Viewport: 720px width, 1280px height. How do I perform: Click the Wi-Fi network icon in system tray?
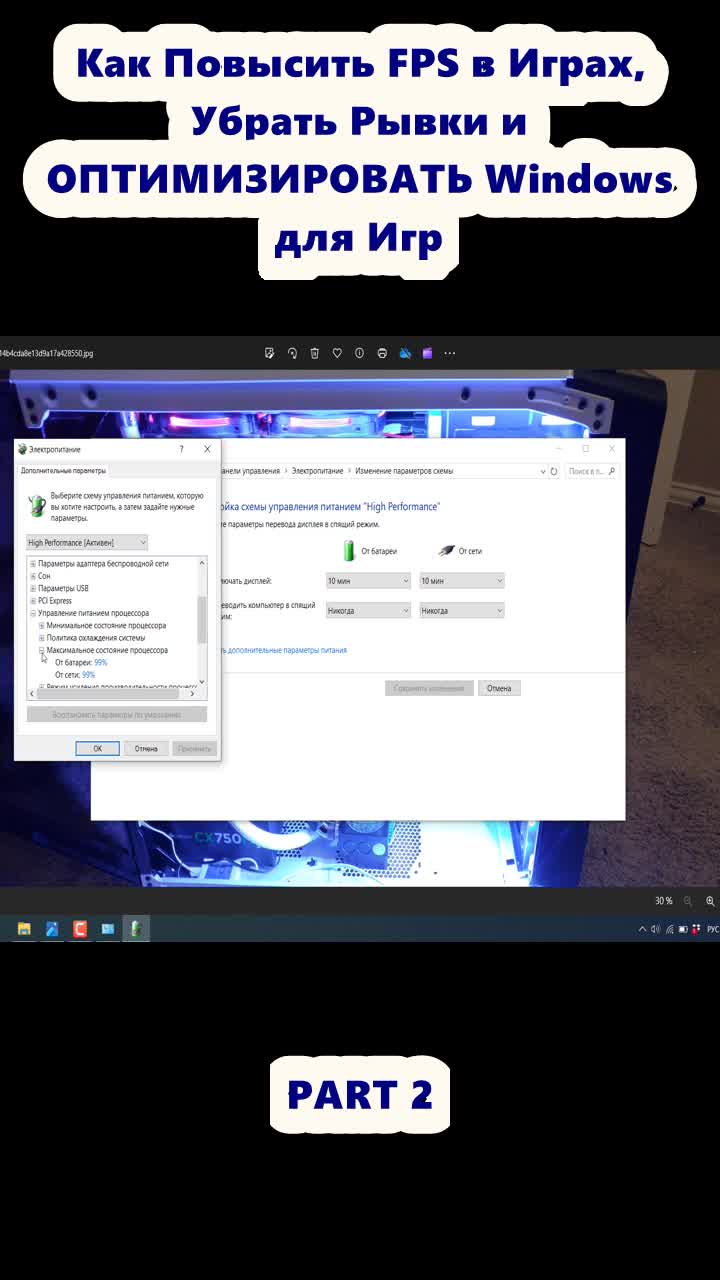coord(669,929)
